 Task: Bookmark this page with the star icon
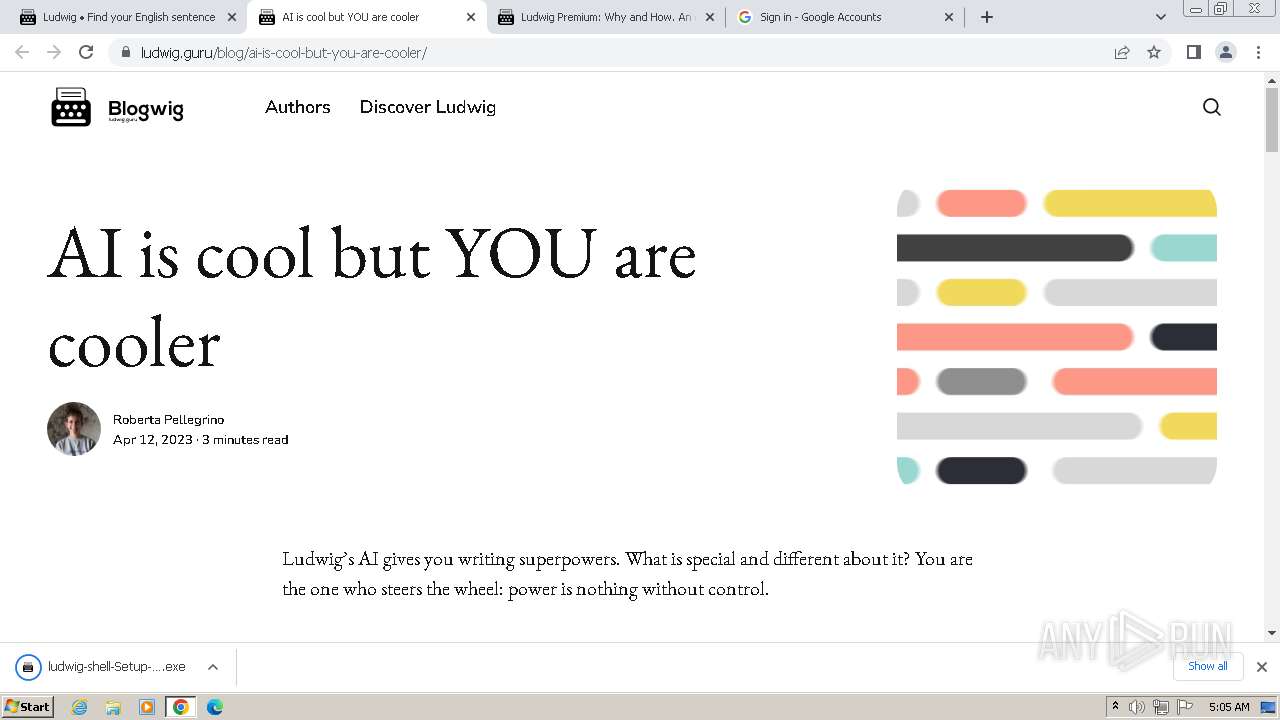tap(1154, 52)
